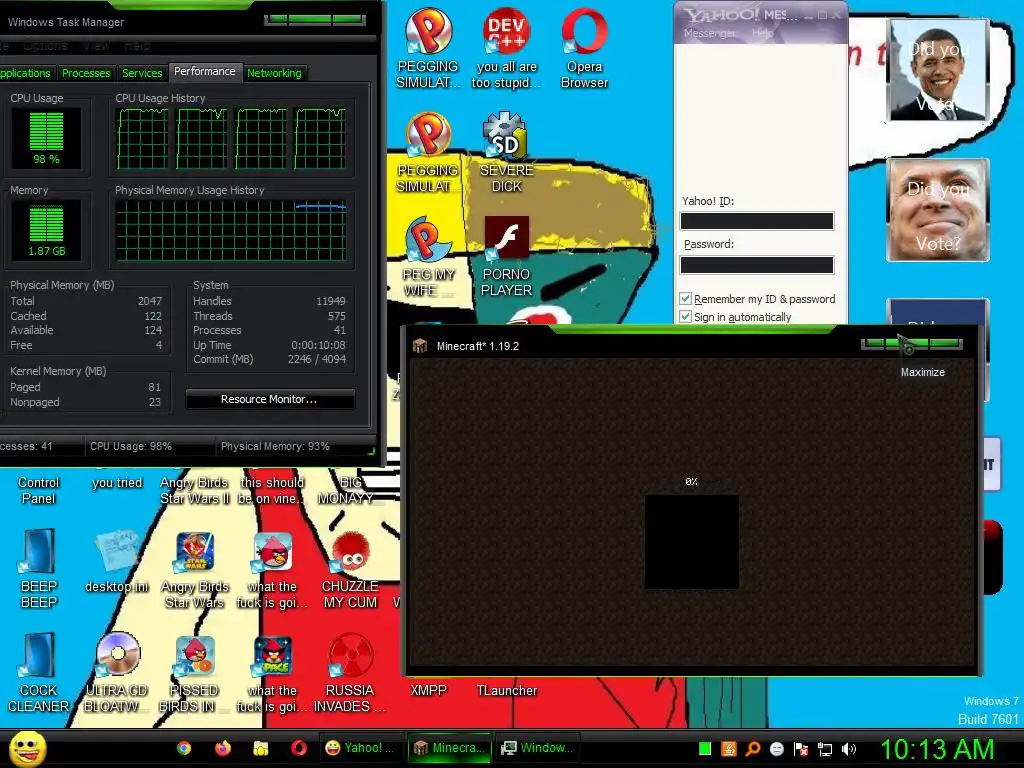This screenshot has width=1024, height=768.
Task: Switch to Windows Task Manager taskbar button
Action: click(x=537, y=748)
